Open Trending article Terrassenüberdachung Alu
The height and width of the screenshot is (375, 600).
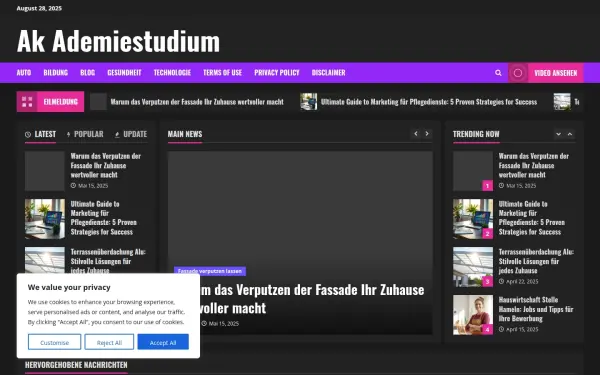point(536,261)
